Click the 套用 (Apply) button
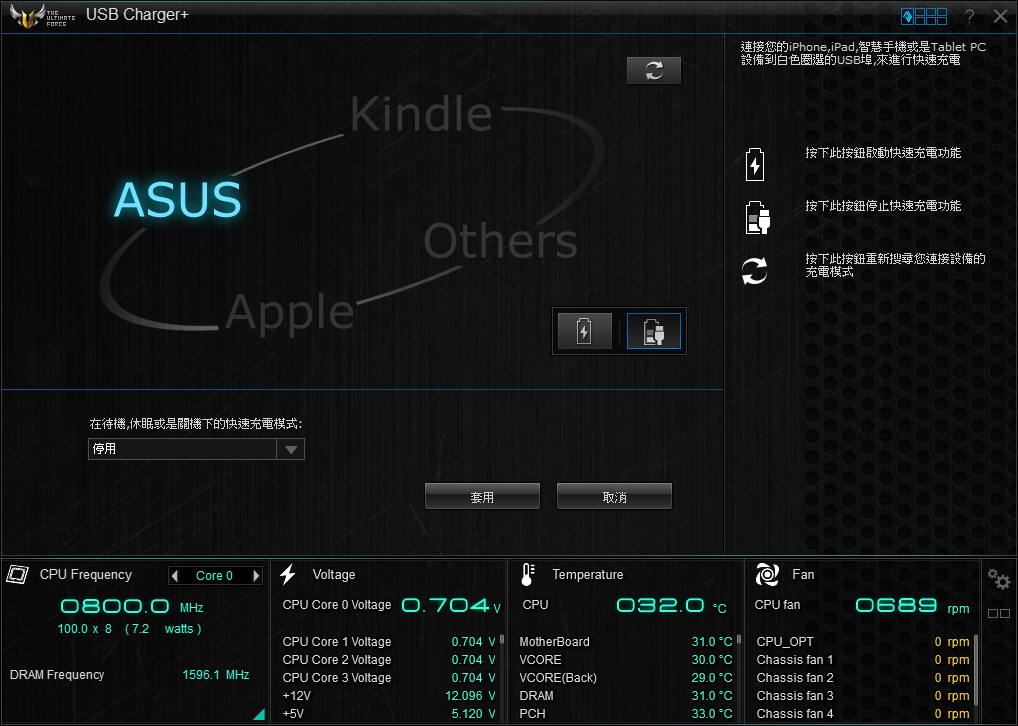1018x726 pixels. 482,497
